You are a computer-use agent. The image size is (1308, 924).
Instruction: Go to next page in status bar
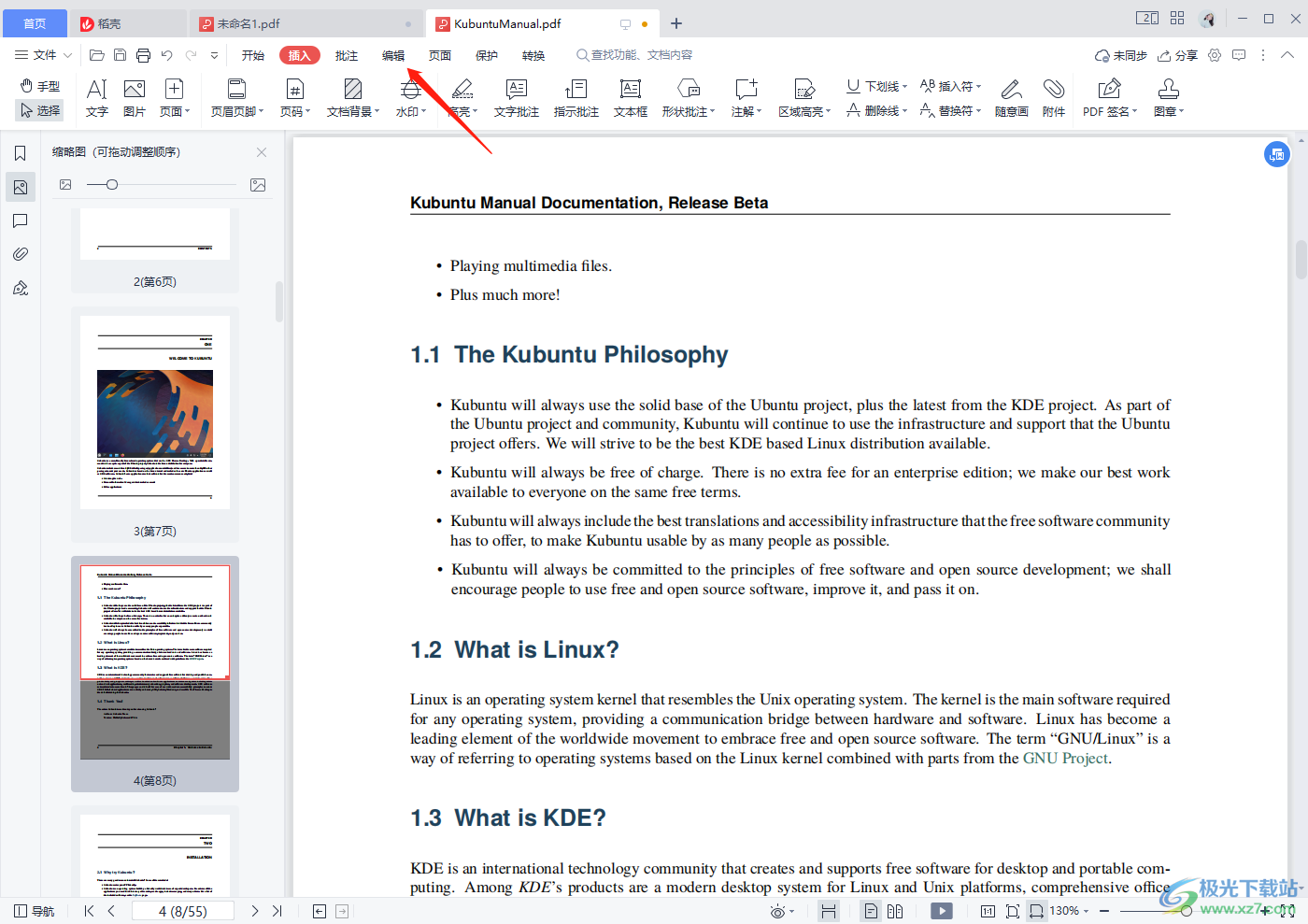point(254,911)
